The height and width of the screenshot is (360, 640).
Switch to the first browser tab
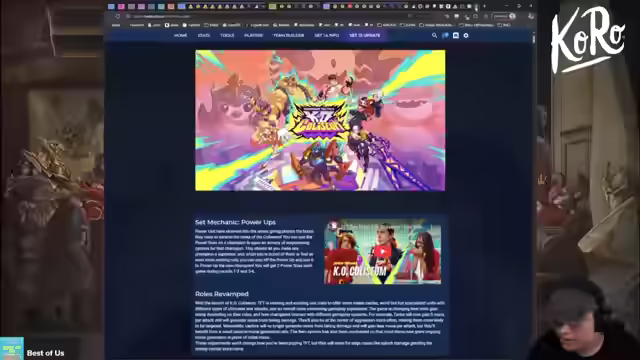[x=111, y=6]
